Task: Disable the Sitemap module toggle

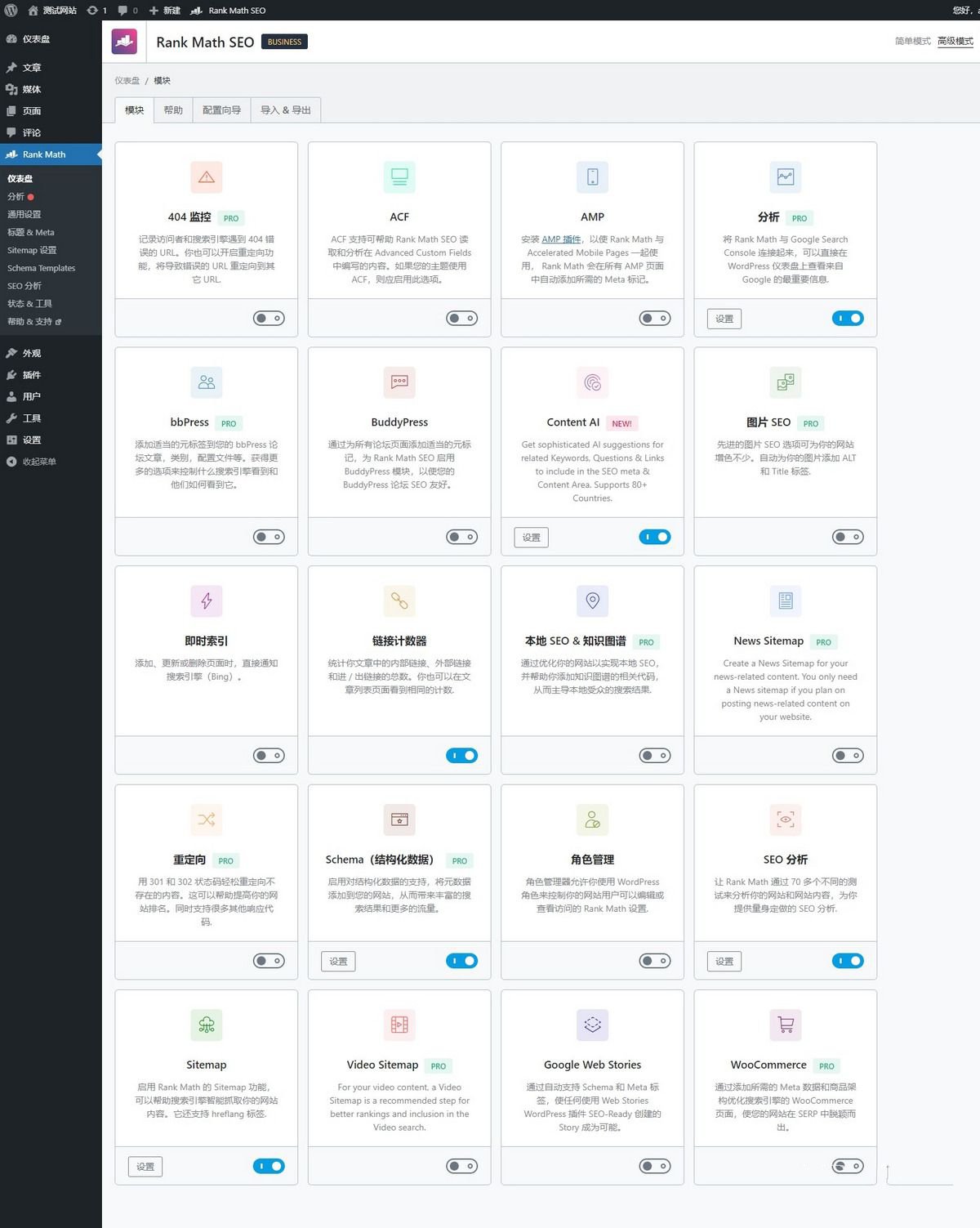Action: [269, 1166]
